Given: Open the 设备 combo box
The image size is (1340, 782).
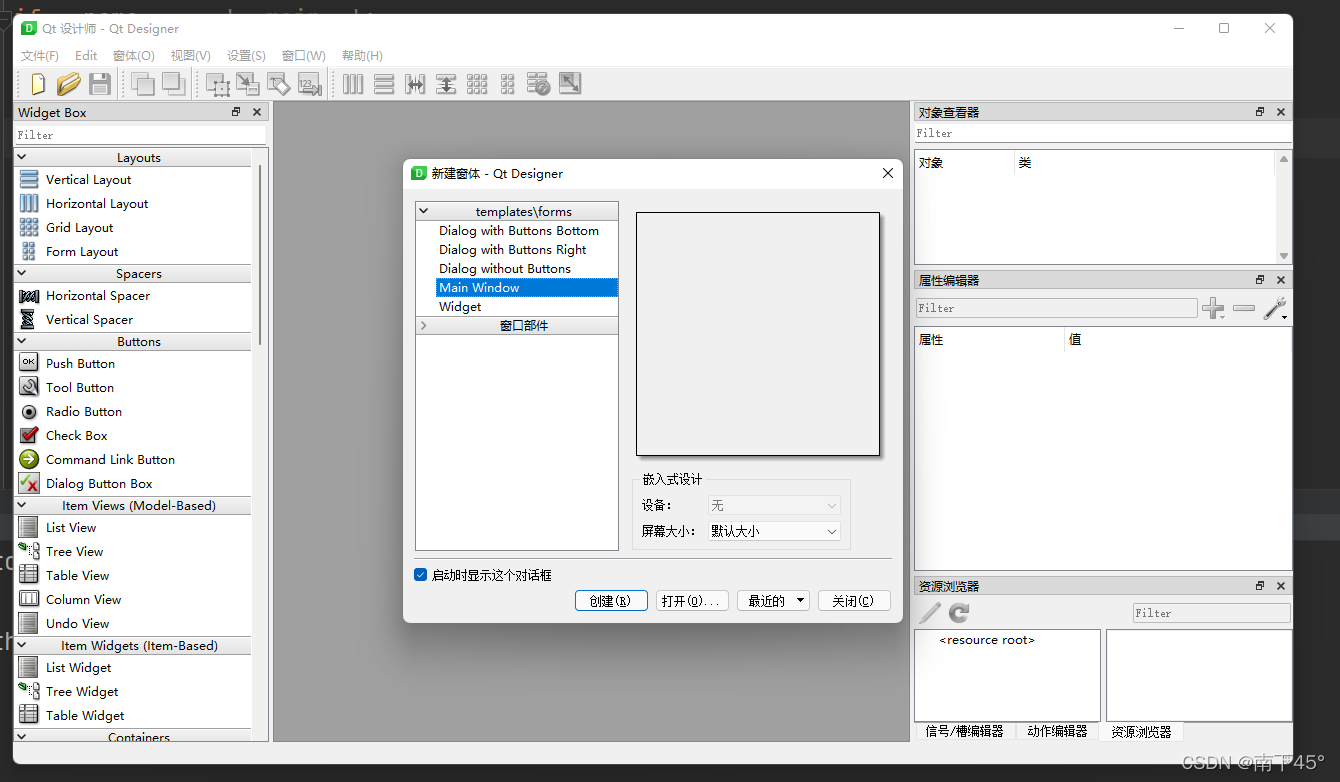Looking at the screenshot, I should [775, 505].
